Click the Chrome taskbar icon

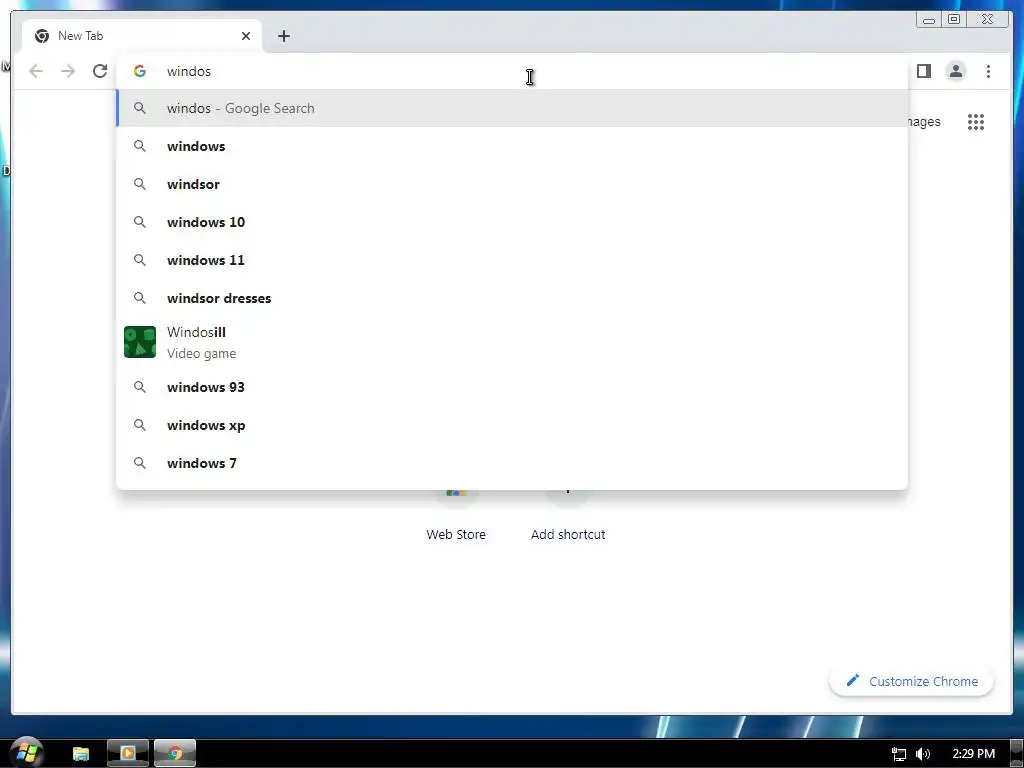click(174, 753)
